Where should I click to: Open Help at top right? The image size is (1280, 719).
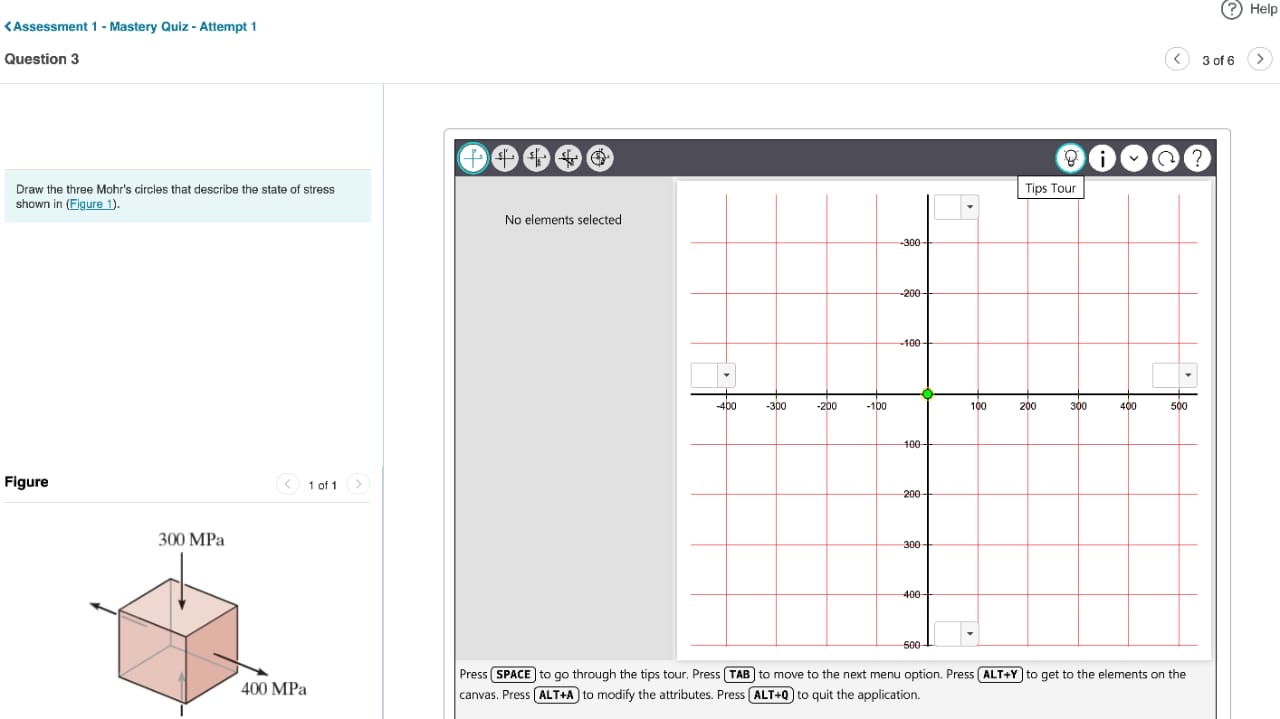(1249, 9)
